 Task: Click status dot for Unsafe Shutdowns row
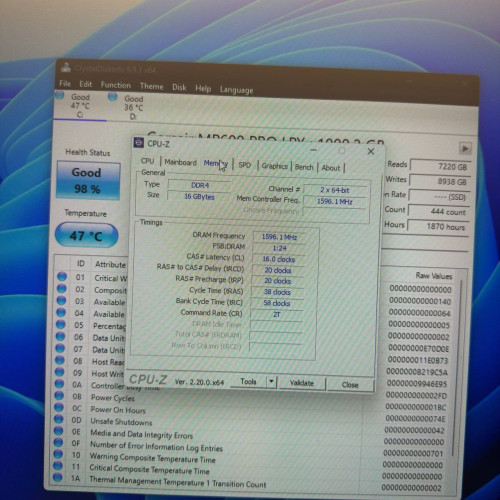pos(59,419)
